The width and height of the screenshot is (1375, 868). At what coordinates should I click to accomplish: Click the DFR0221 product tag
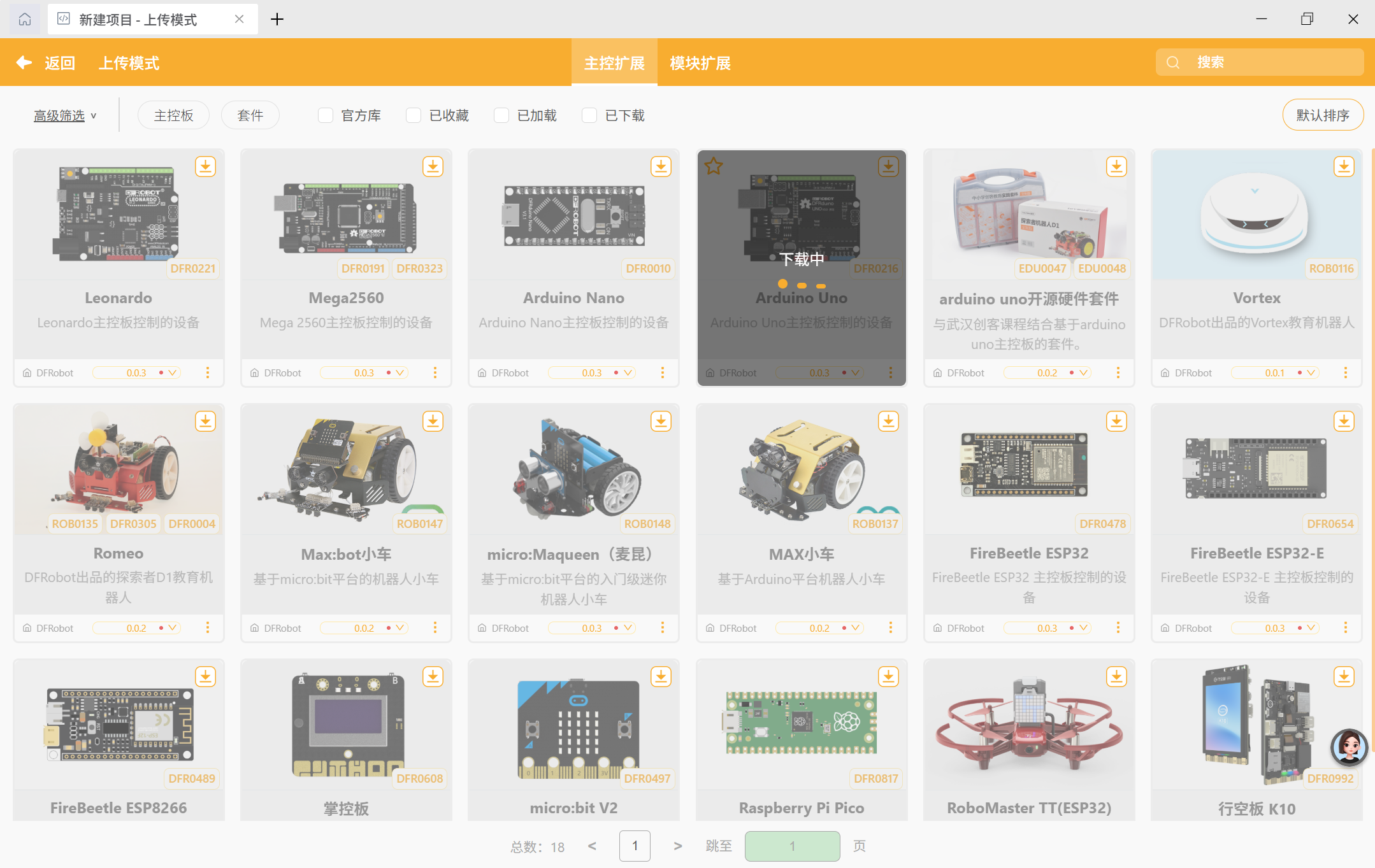[x=193, y=268]
